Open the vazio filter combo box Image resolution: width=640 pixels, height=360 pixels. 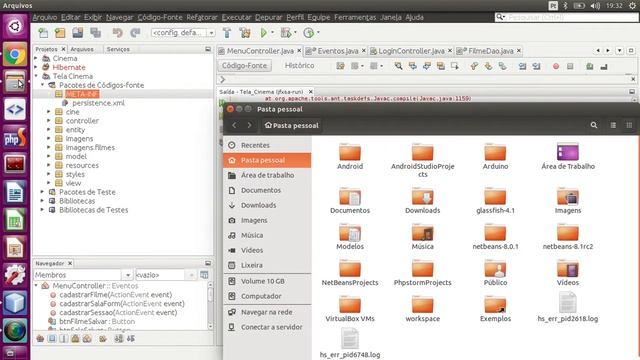pyautogui.click(x=166, y=275)
